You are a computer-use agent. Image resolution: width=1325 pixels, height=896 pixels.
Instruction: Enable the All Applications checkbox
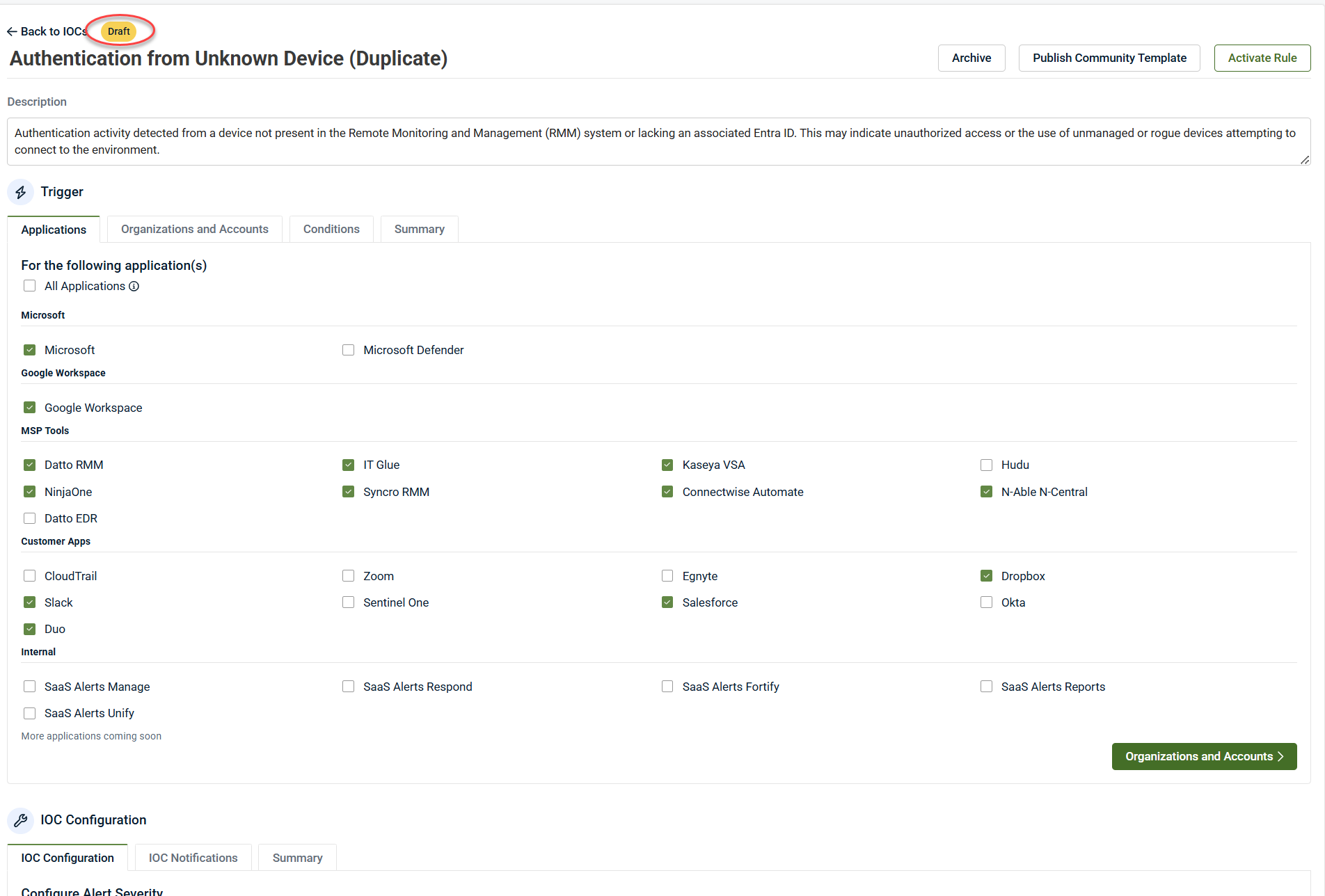point(30,287)
